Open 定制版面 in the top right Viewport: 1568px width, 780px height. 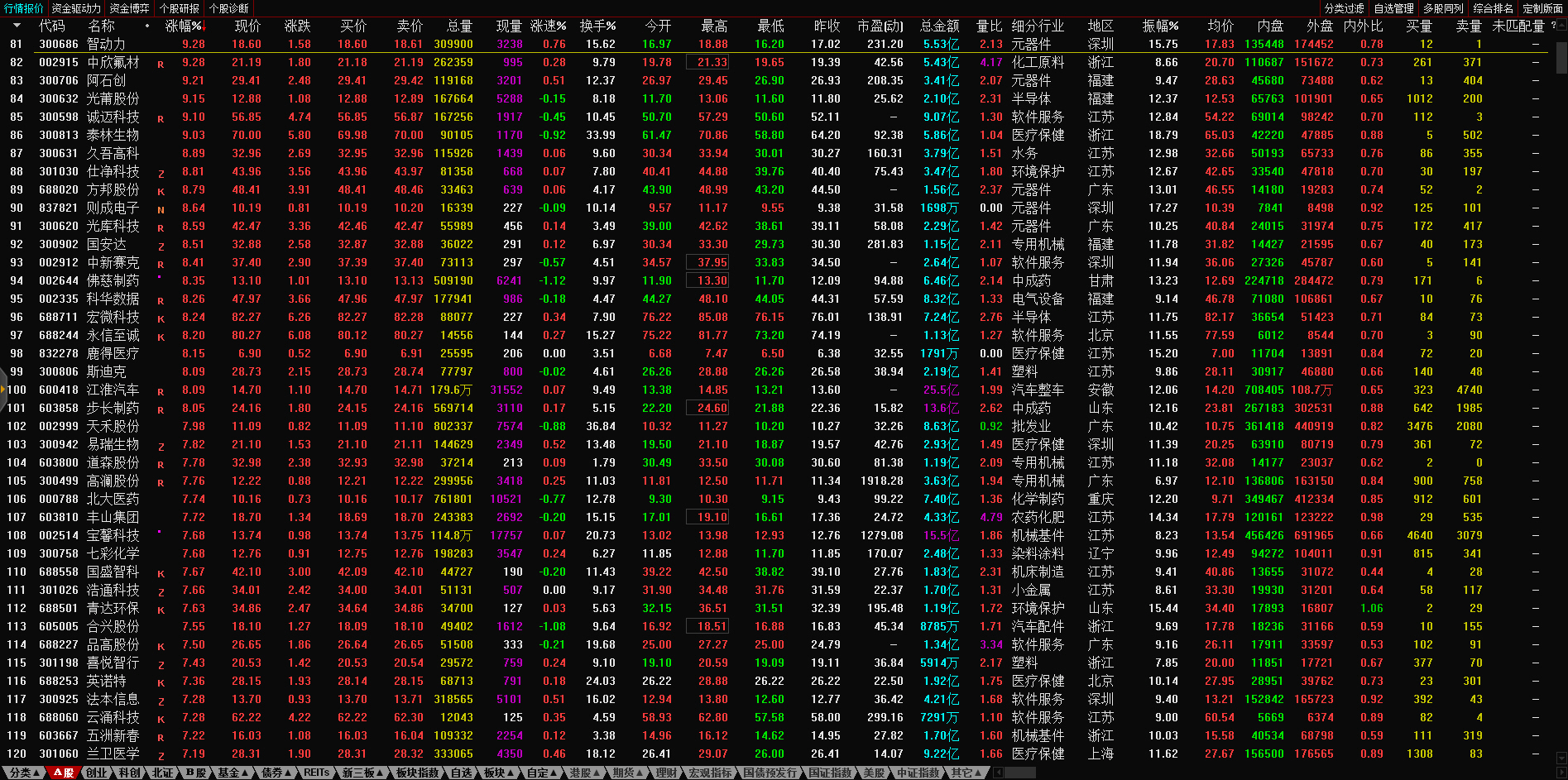click(1542, 8)
